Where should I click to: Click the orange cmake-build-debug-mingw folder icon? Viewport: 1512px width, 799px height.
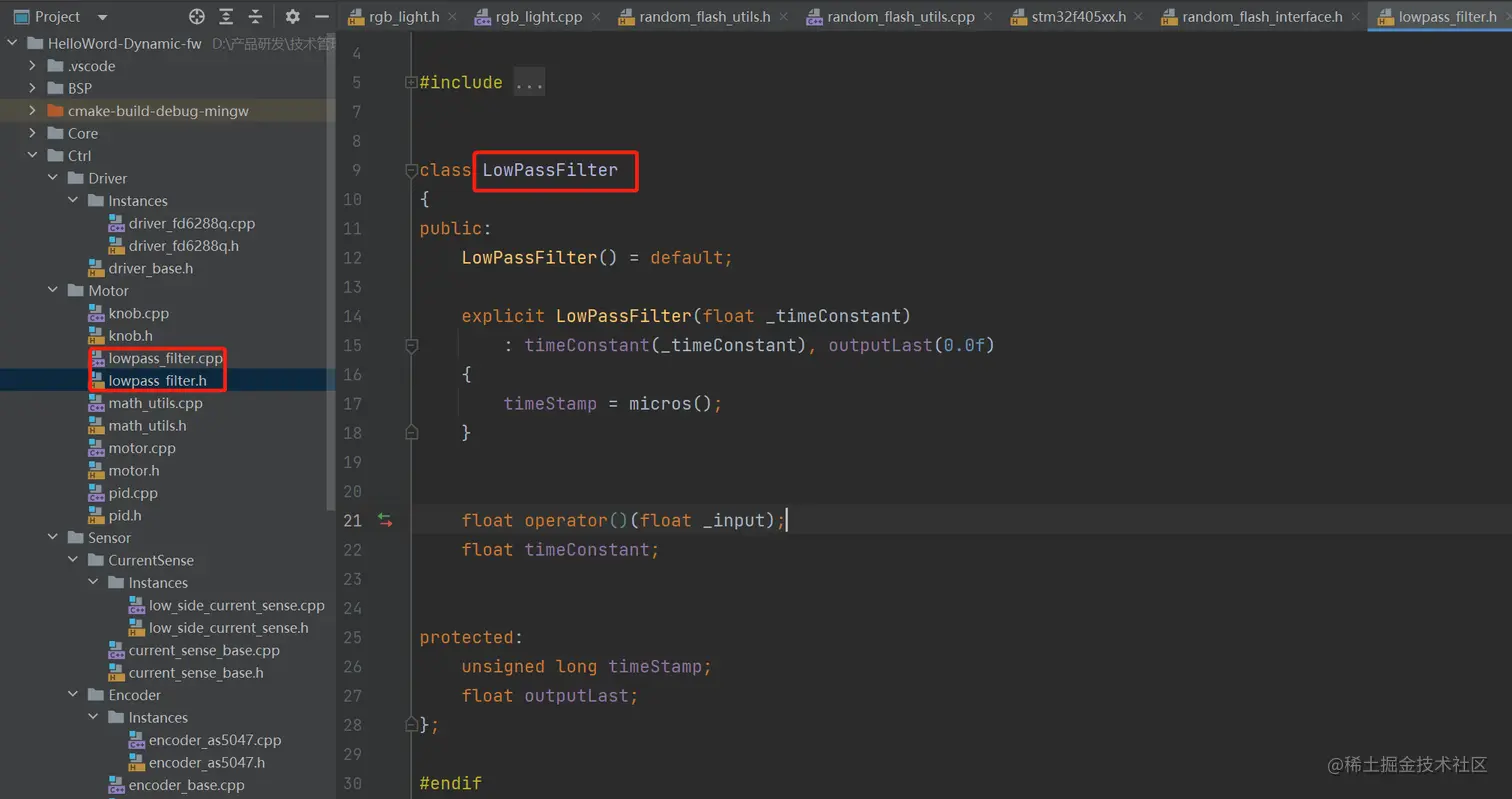pyautogui.click(x=56, y=111)
